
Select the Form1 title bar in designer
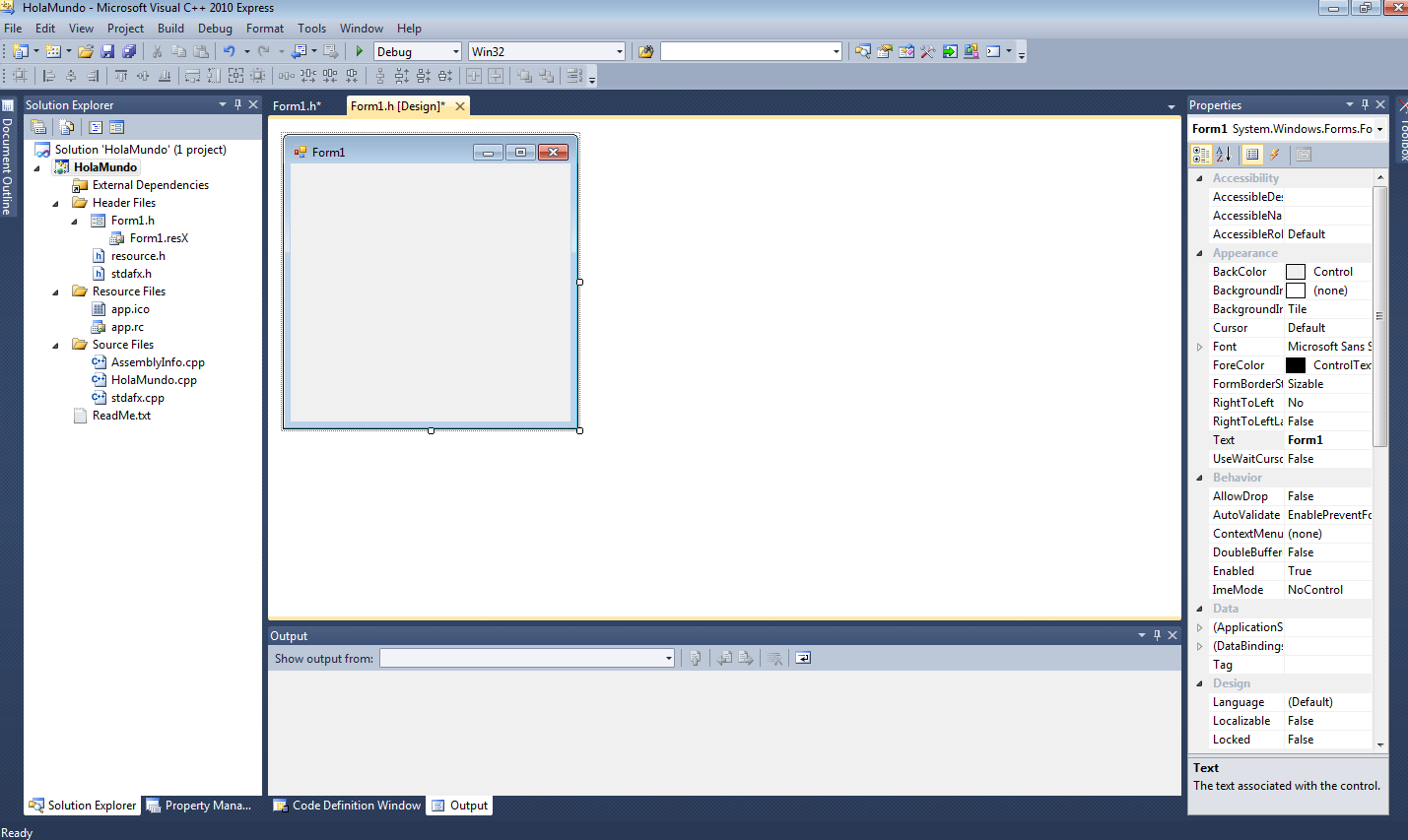(431, 152)
